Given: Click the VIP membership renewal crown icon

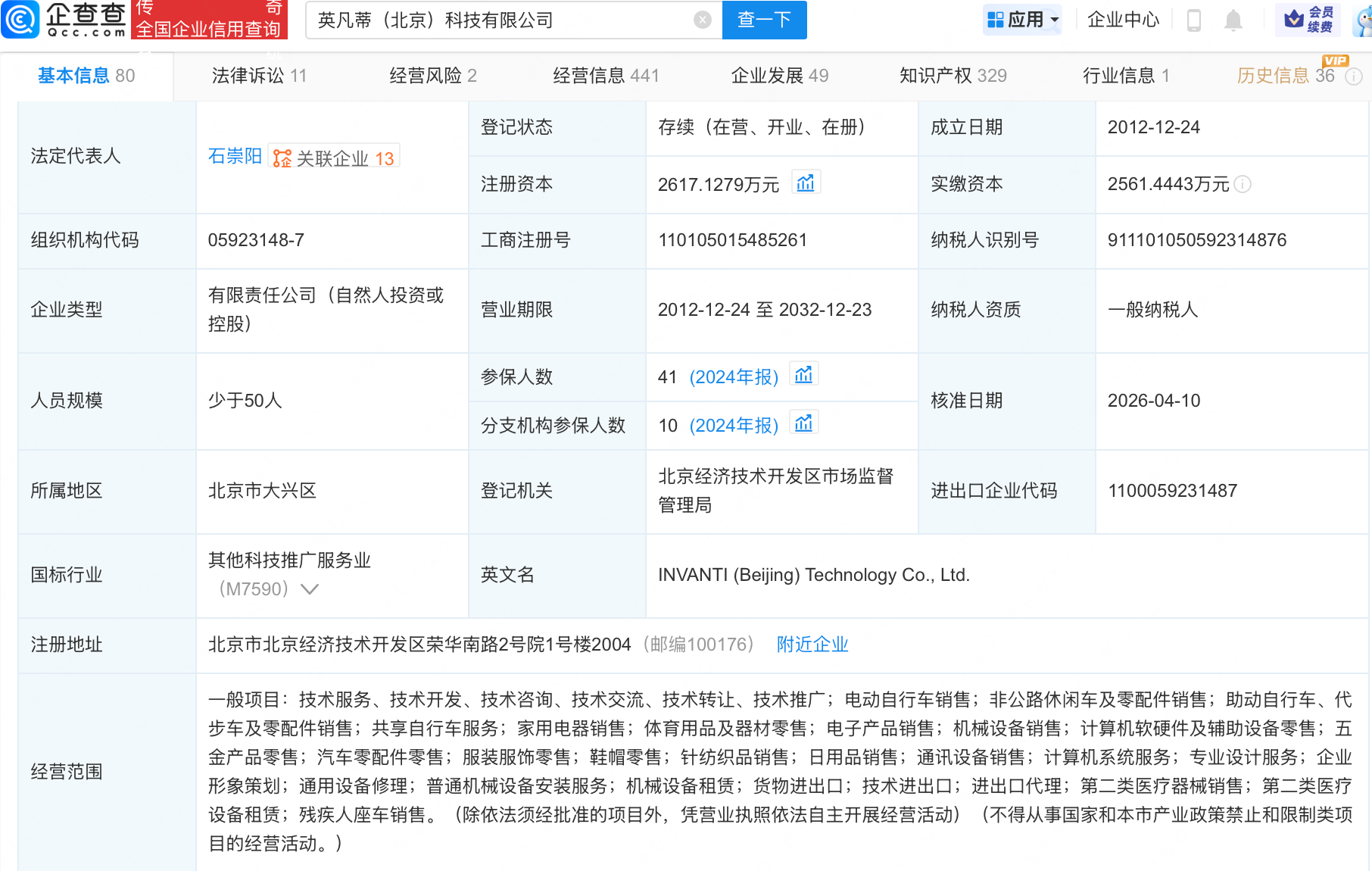Looking at the screenshot, I should click(x=1294, y=19).
